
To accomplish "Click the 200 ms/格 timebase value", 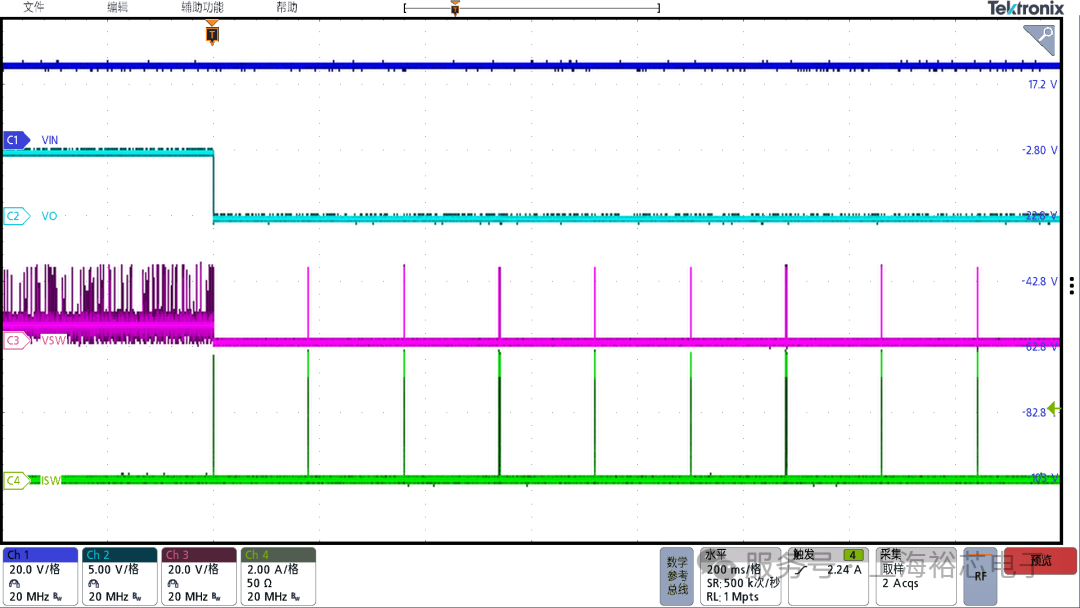I will [734, 570].
